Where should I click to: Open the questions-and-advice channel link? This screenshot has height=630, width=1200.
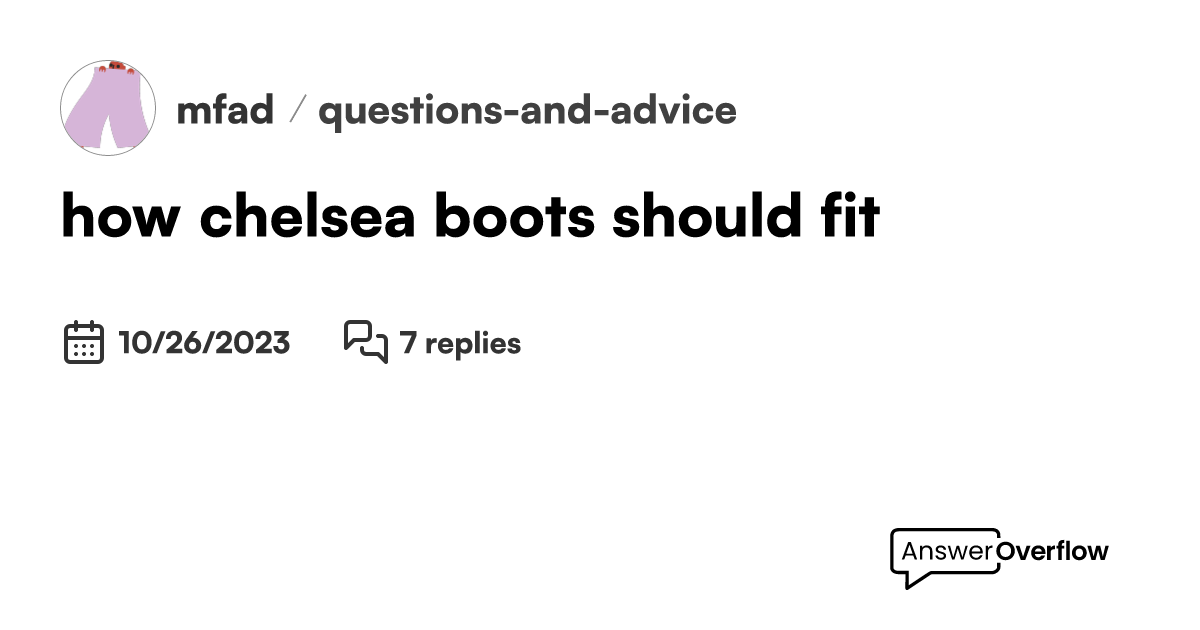(527, 110)
